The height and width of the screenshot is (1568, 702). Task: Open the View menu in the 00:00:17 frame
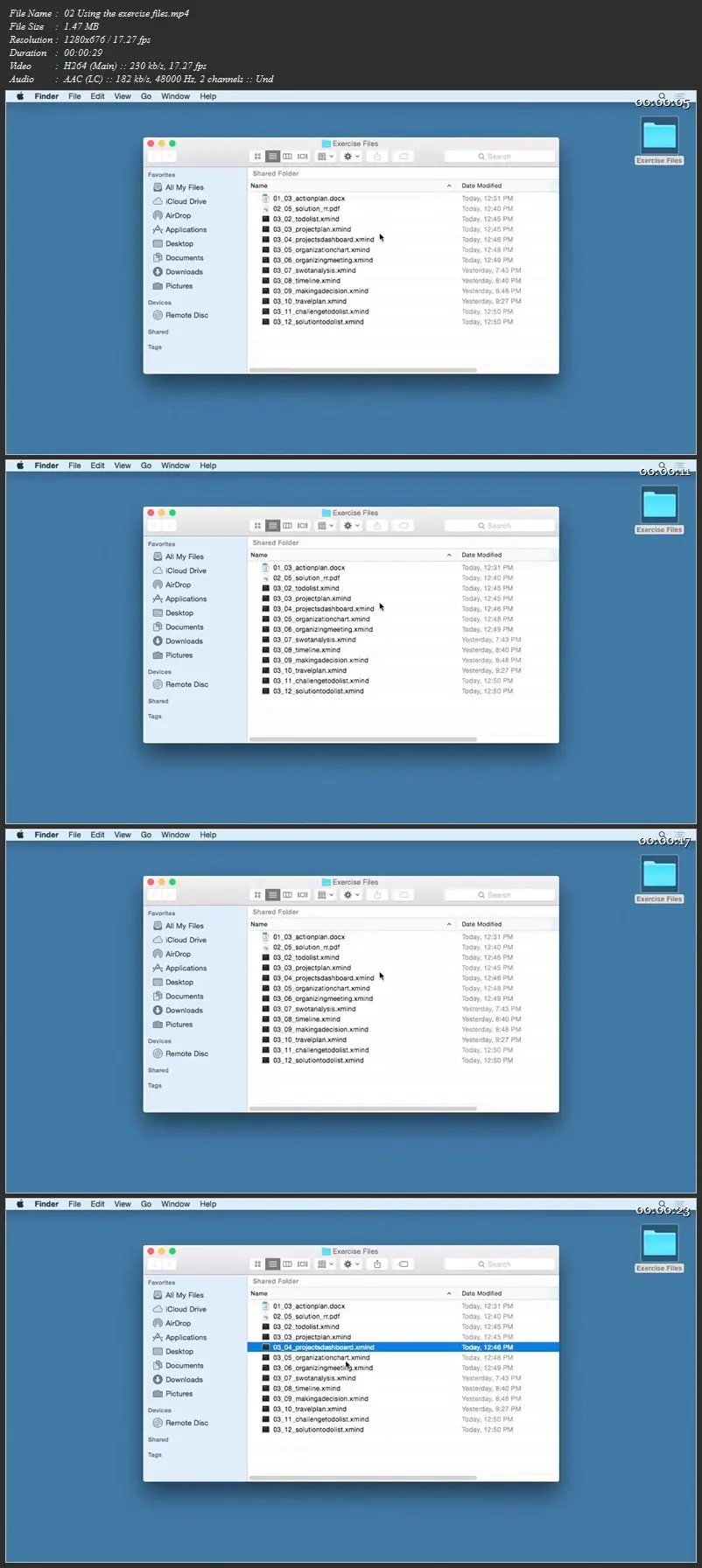(123, 835)
